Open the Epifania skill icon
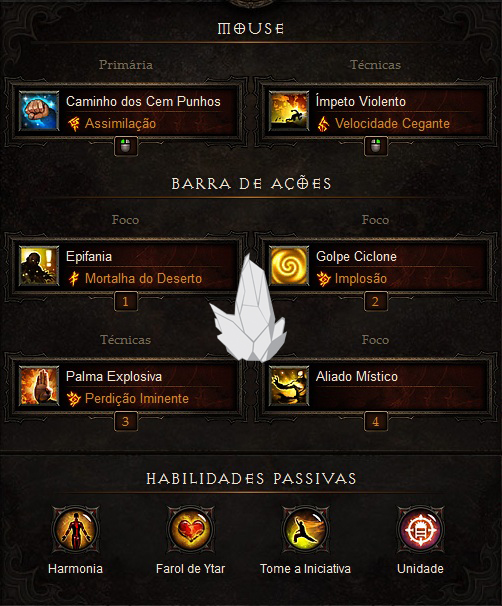Viewport: 502px width, 606px height. [39, 266]
